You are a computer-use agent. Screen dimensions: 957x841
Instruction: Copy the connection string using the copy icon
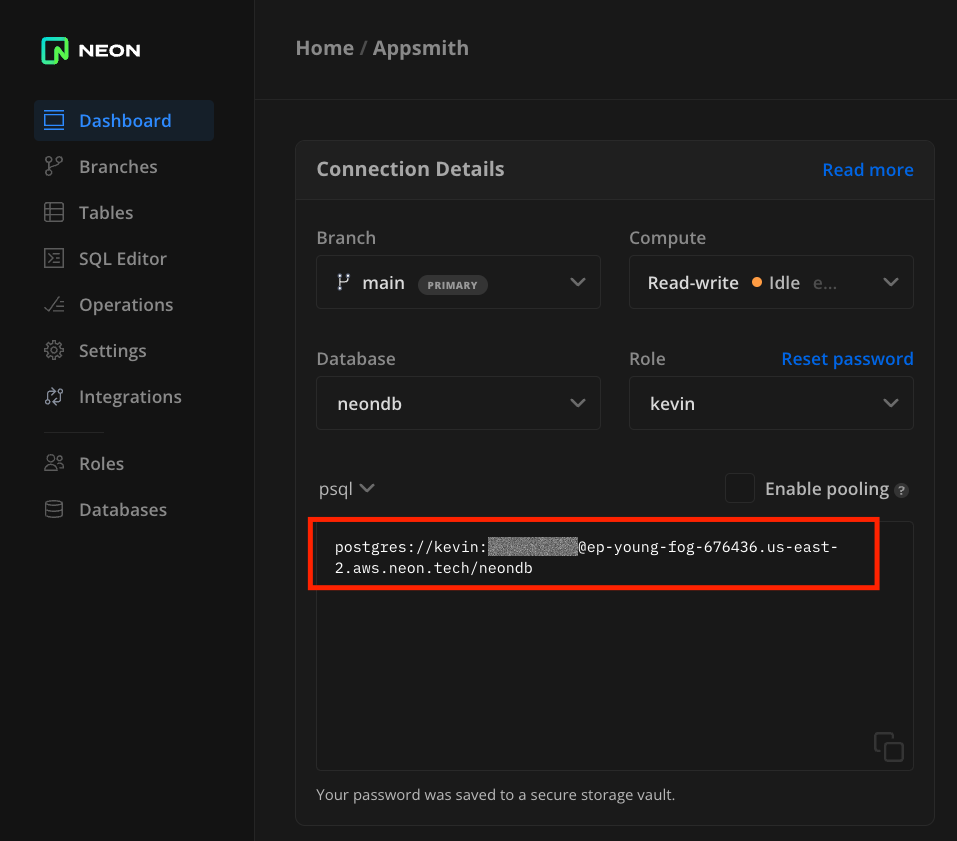click(888, 746)
